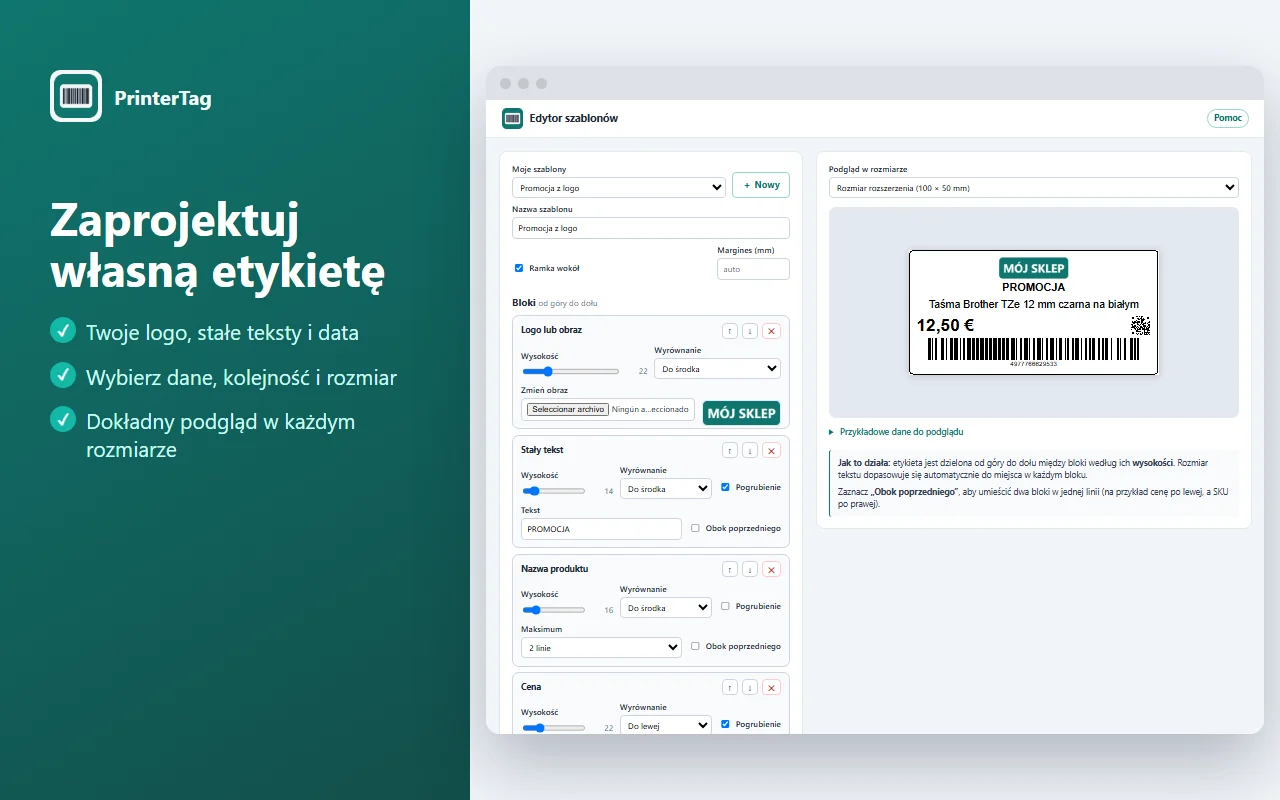1280x800 pixels.
Task: Open the Pomoc help button
Action: tap(1228, 118)
